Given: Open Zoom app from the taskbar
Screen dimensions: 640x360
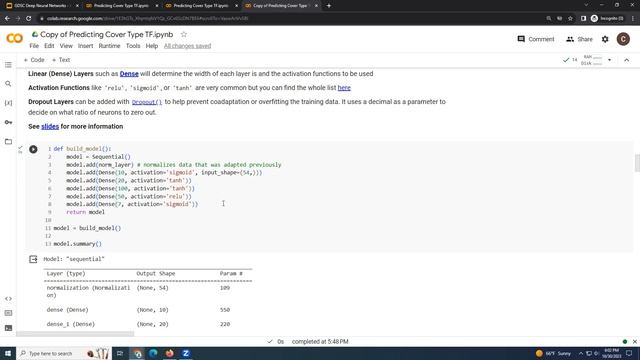Looking at the screenshot, I should click(186, 353).
